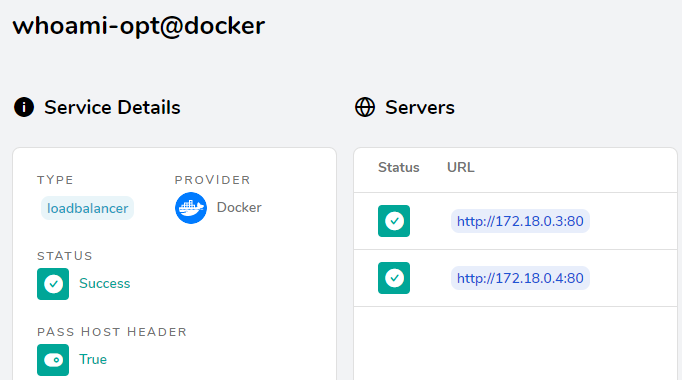The width and height of the screenshot is (682, 380).
Task: Click the URL column header
Action: [x=461, y=167]
